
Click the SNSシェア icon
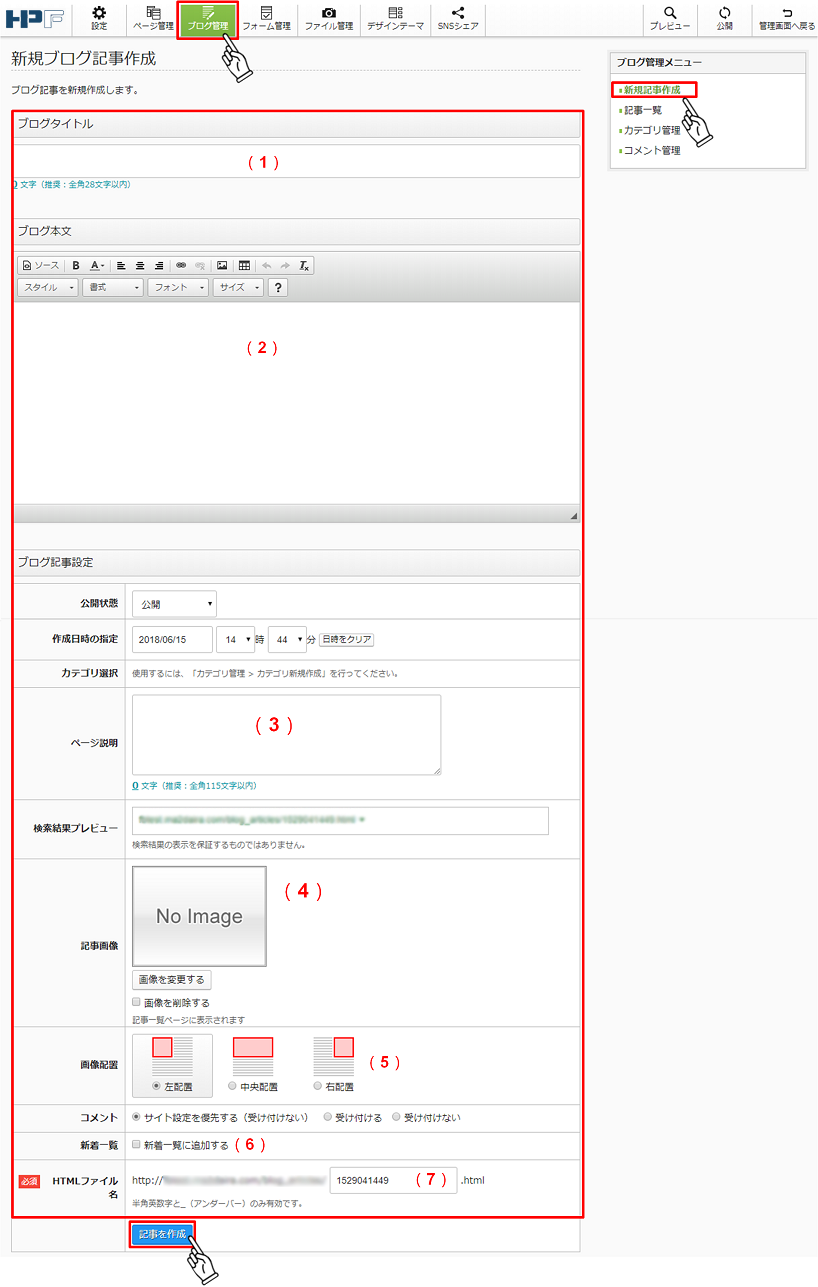tap(457, 18)
